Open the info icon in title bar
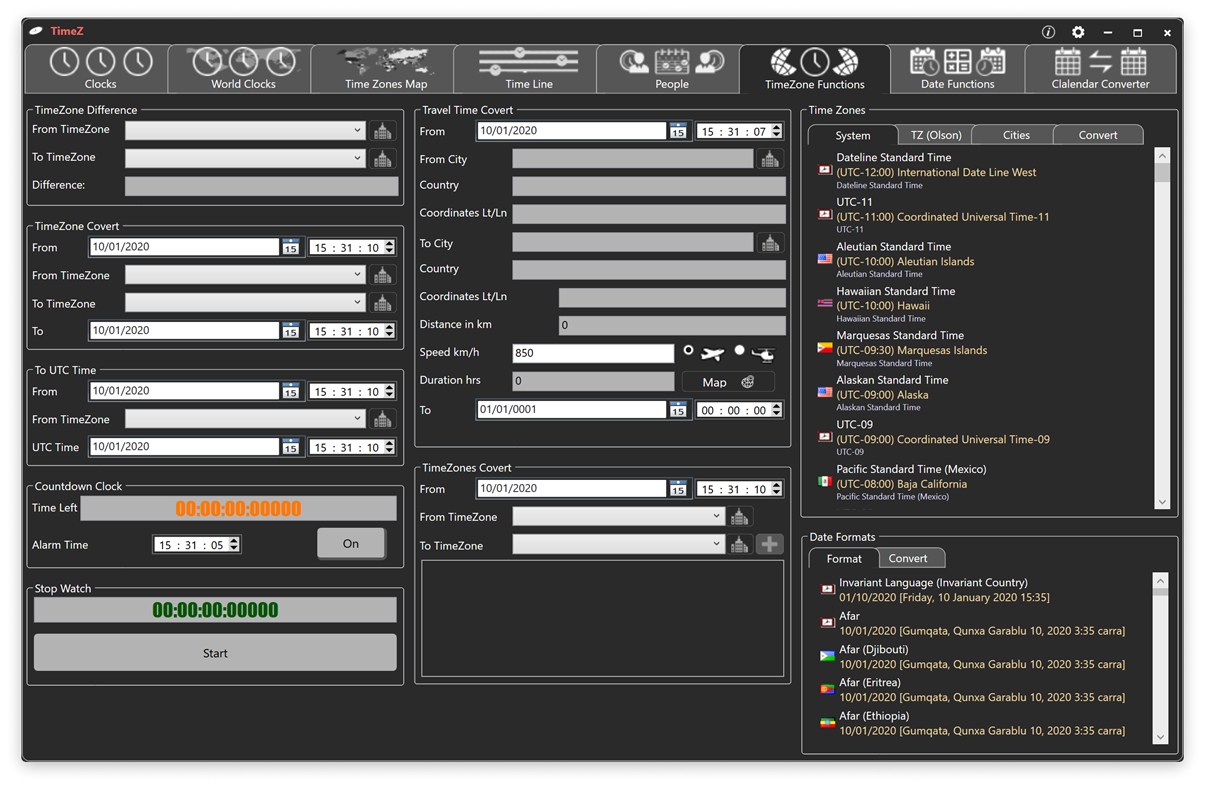The height and width of the screenshot is (787, 1205). click(x=1048, y=32)
